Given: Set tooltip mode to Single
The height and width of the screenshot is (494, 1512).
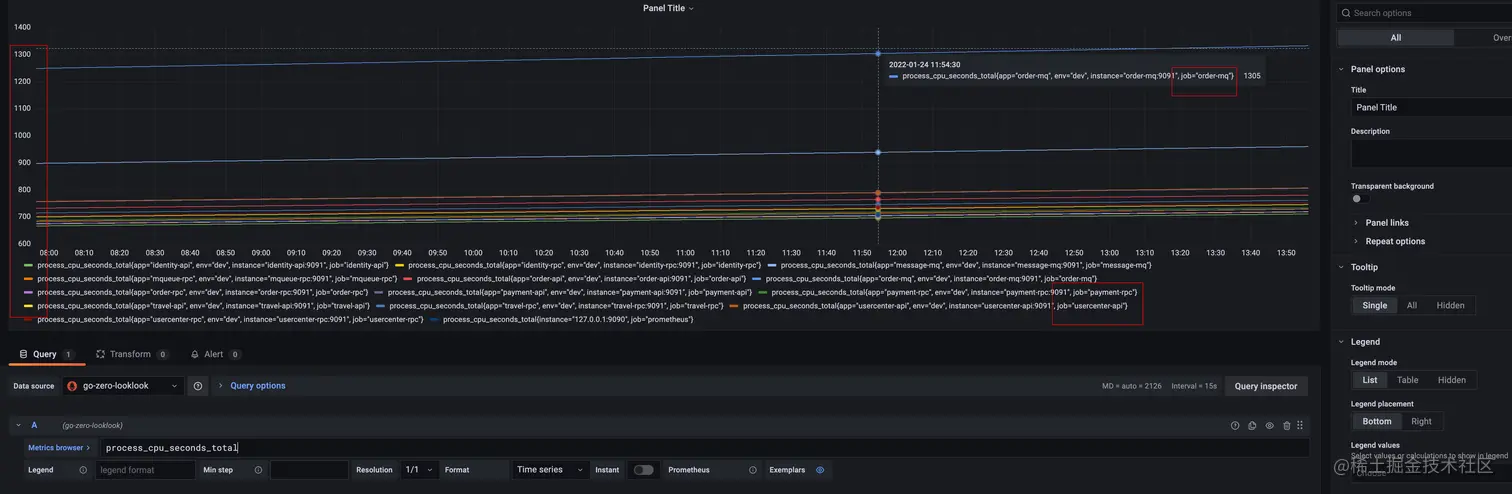Looking at the screenshot, I should click(1374, 305).
